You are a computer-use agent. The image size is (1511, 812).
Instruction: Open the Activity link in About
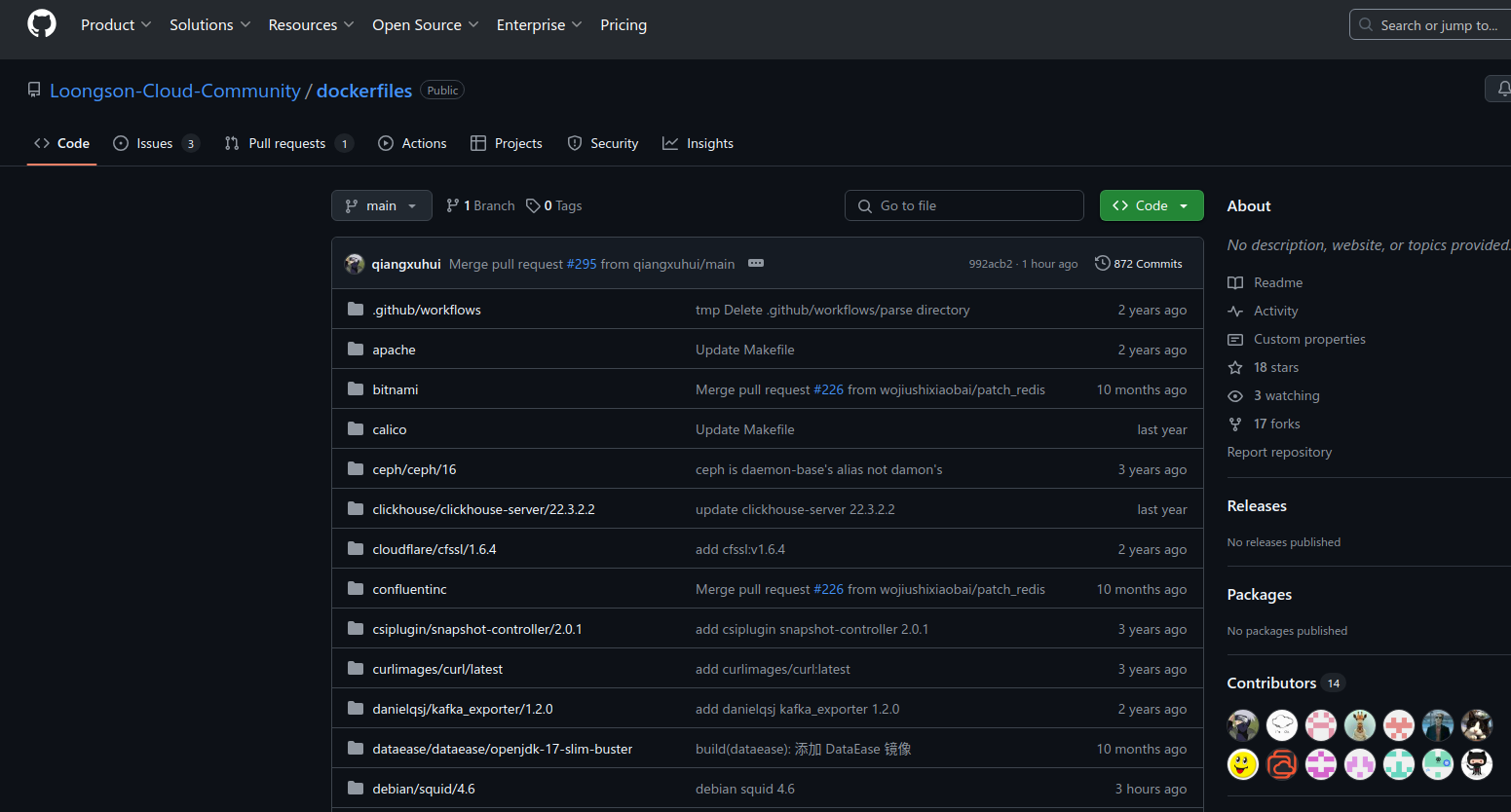point(1264,311)
